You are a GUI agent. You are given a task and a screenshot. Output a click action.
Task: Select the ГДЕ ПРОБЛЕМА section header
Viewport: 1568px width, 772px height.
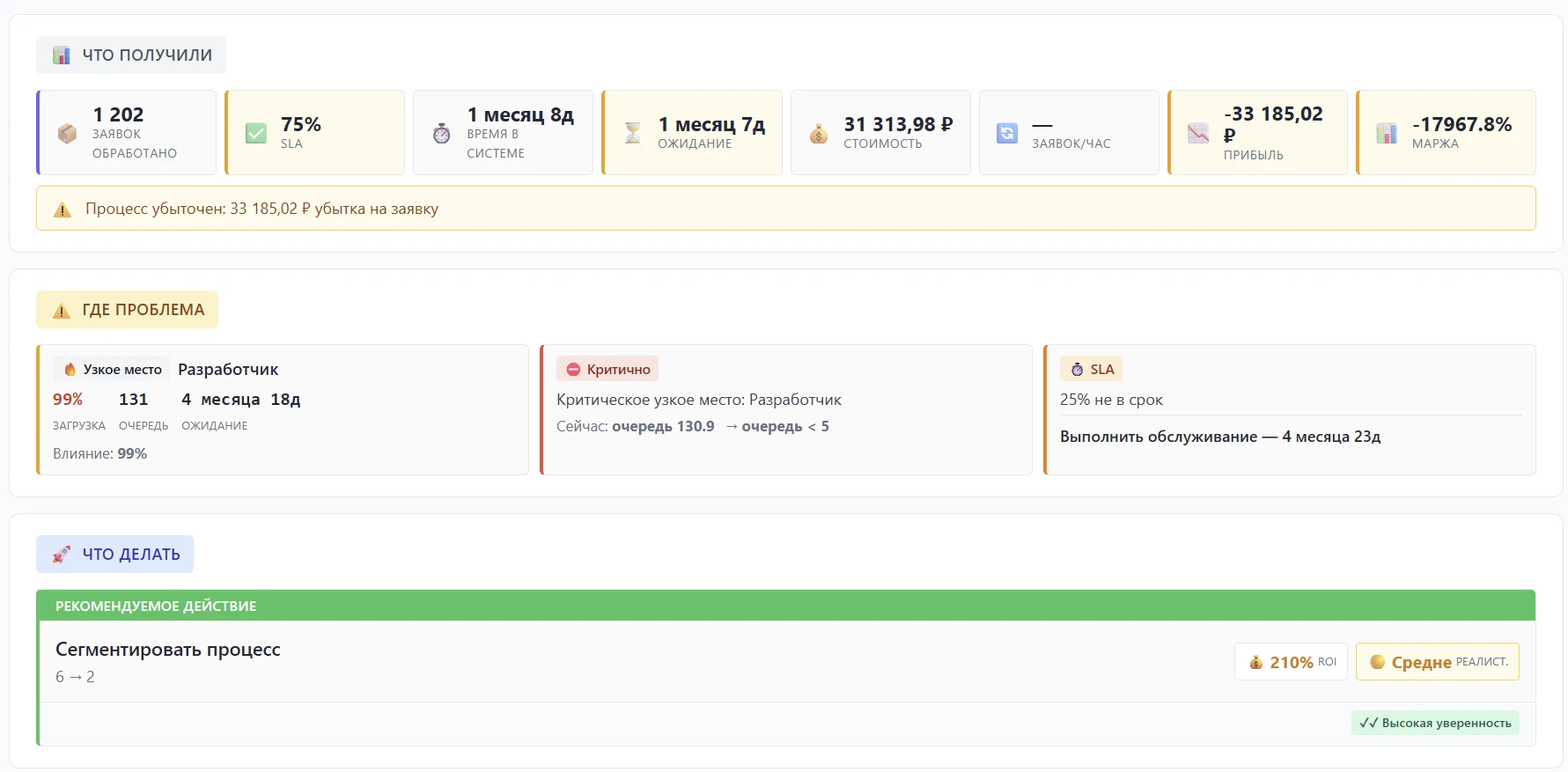tap(128, 310)
